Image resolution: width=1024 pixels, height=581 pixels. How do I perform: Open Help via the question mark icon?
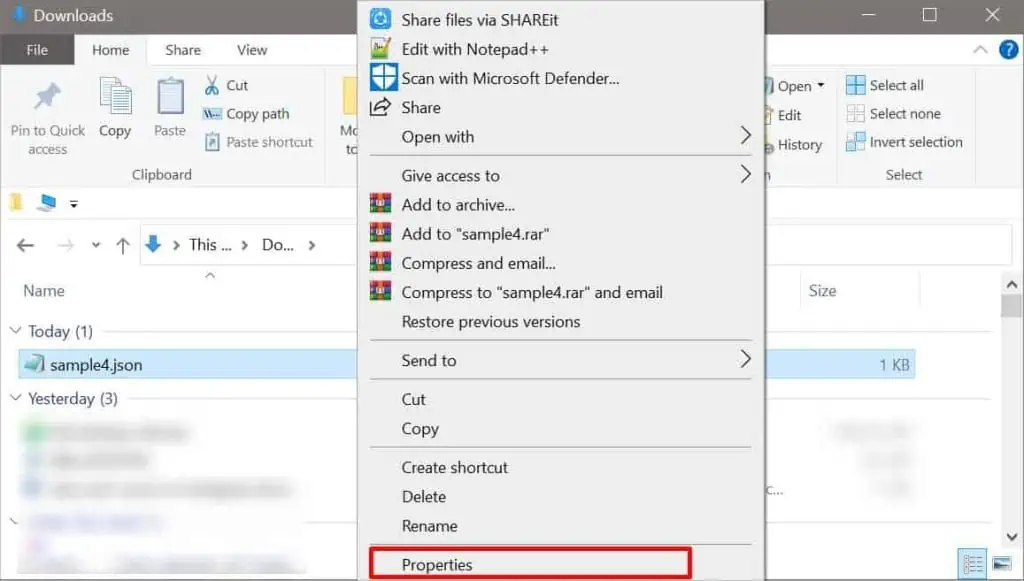(1008, 51)
